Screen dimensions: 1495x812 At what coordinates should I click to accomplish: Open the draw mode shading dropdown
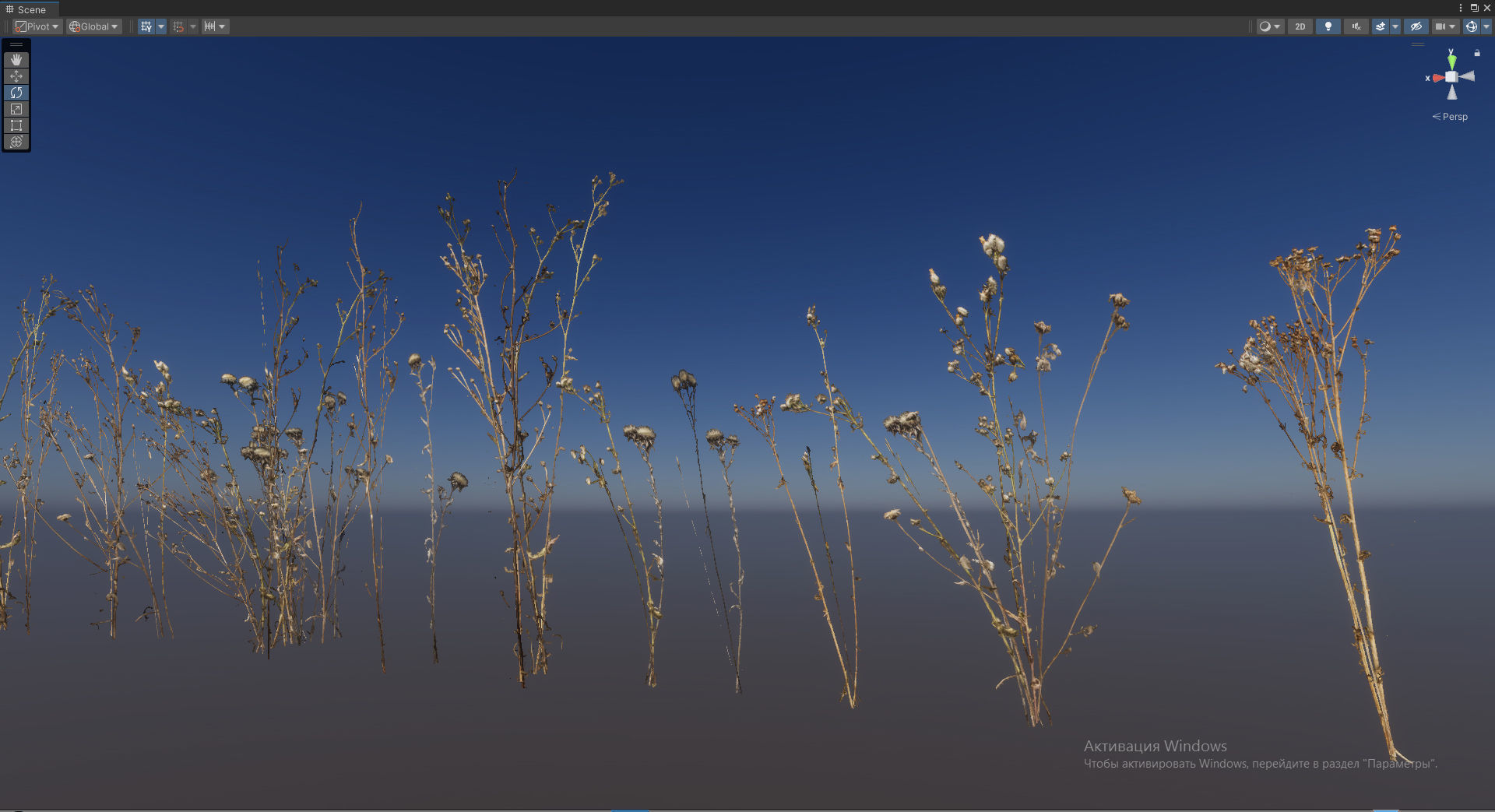tap(1270, 26)
